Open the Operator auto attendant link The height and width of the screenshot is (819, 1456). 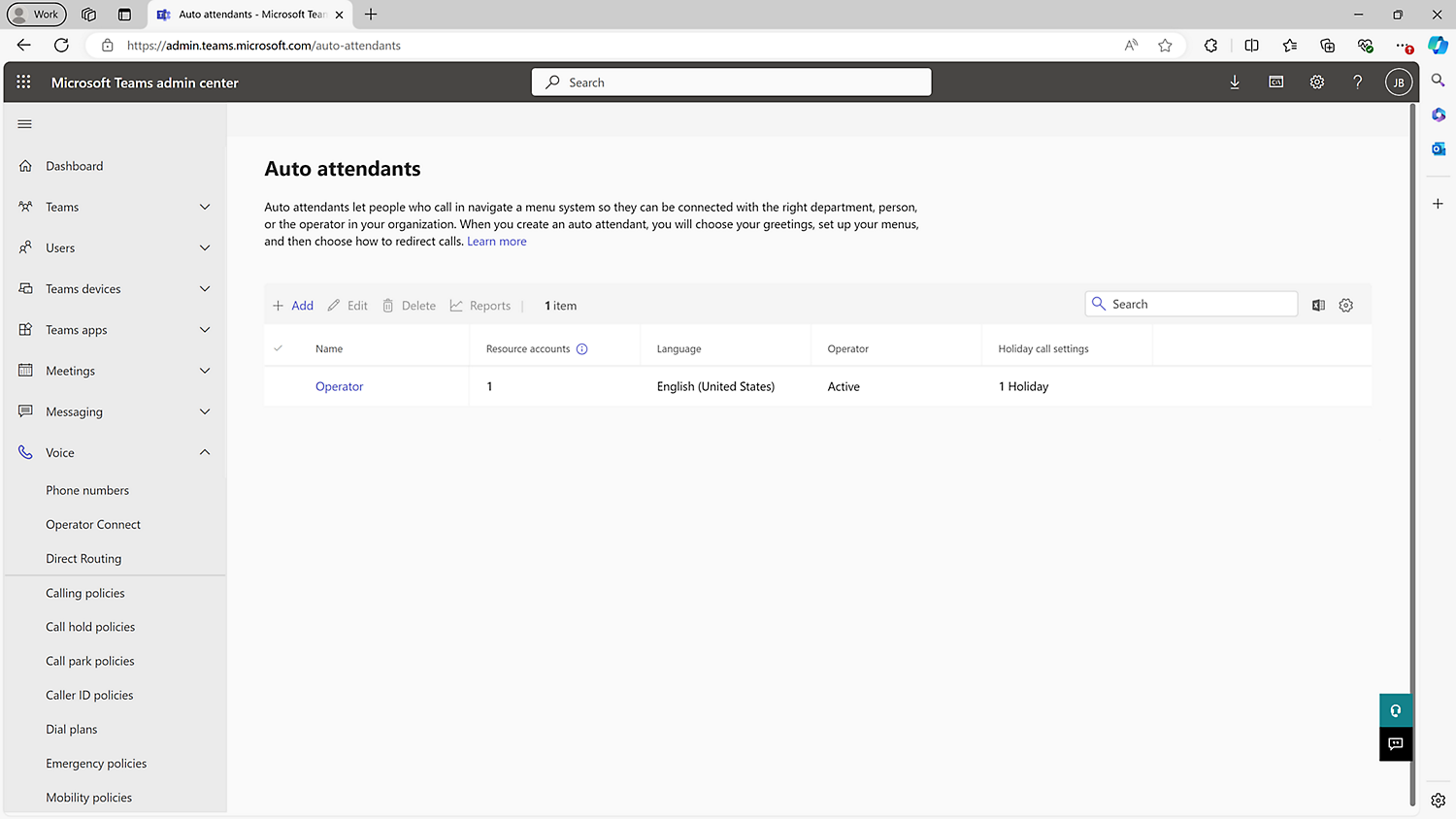pos(340,386)
